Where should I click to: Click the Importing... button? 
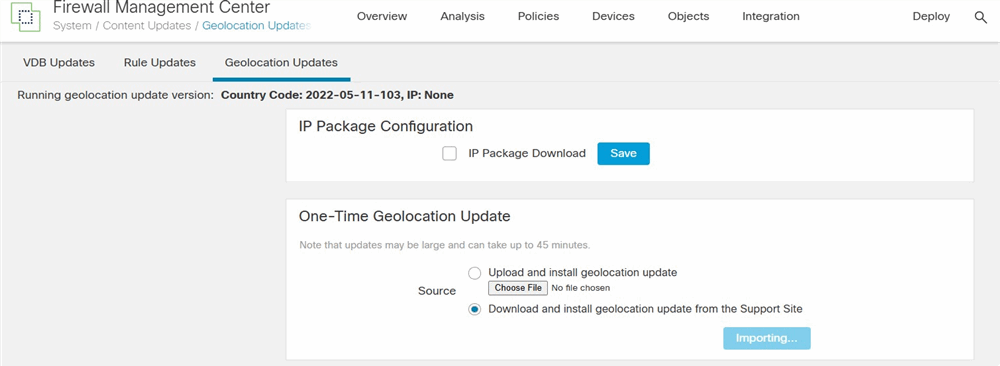point(767,339)
